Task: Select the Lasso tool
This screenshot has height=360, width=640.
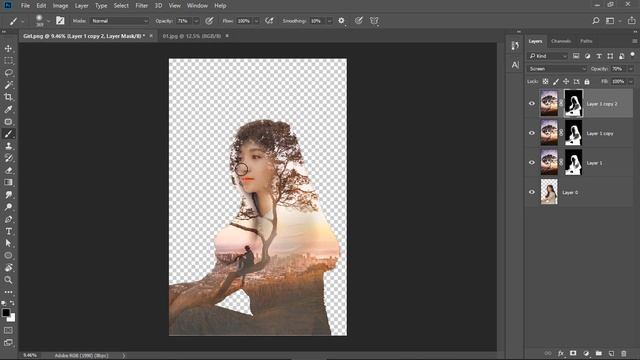Action: coord(8,73)
